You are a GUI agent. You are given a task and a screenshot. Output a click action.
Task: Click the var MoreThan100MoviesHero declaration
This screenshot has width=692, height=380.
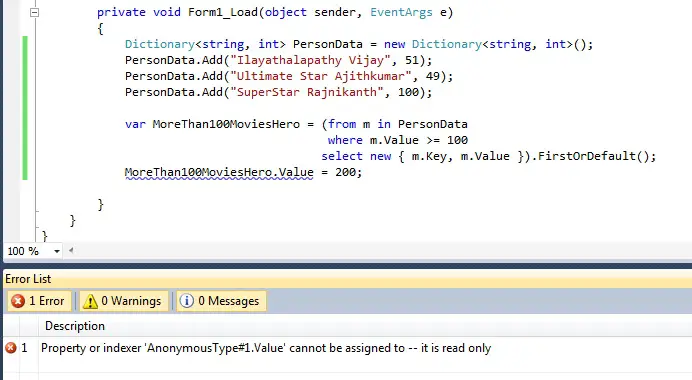[x=212, y=124]
